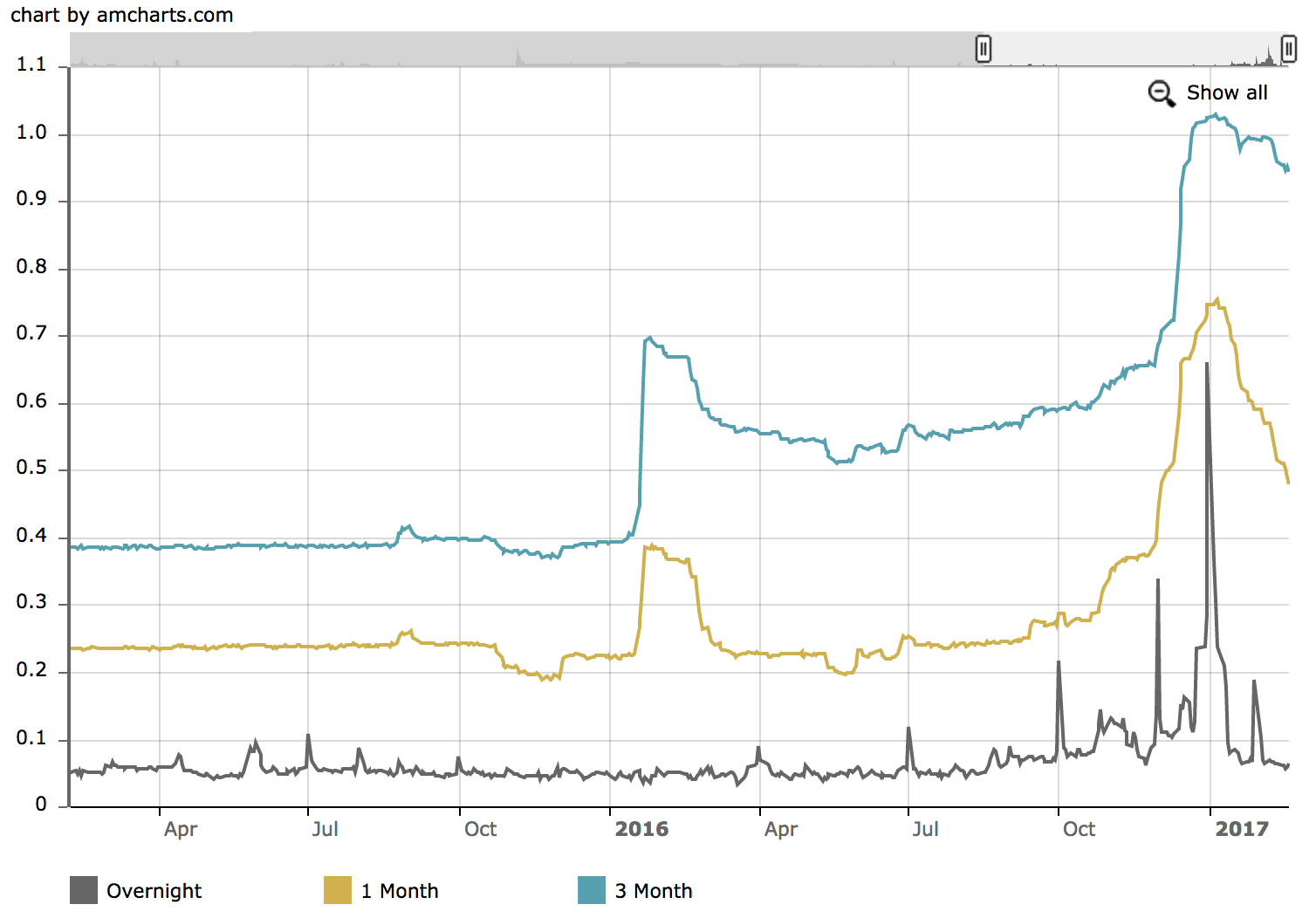Click the 1 Month line's highest peak
1316x918 pixels.
click(x=1217, y=299)
